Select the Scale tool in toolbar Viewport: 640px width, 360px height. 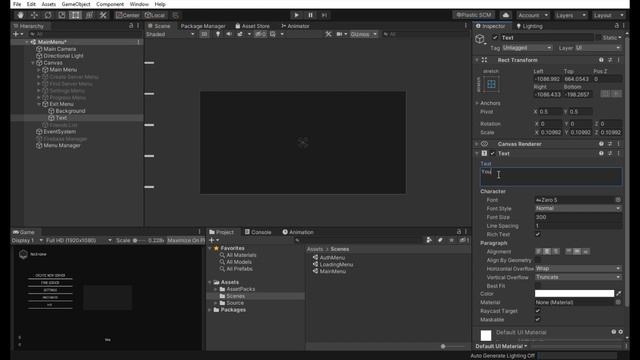tap(62, 15)
